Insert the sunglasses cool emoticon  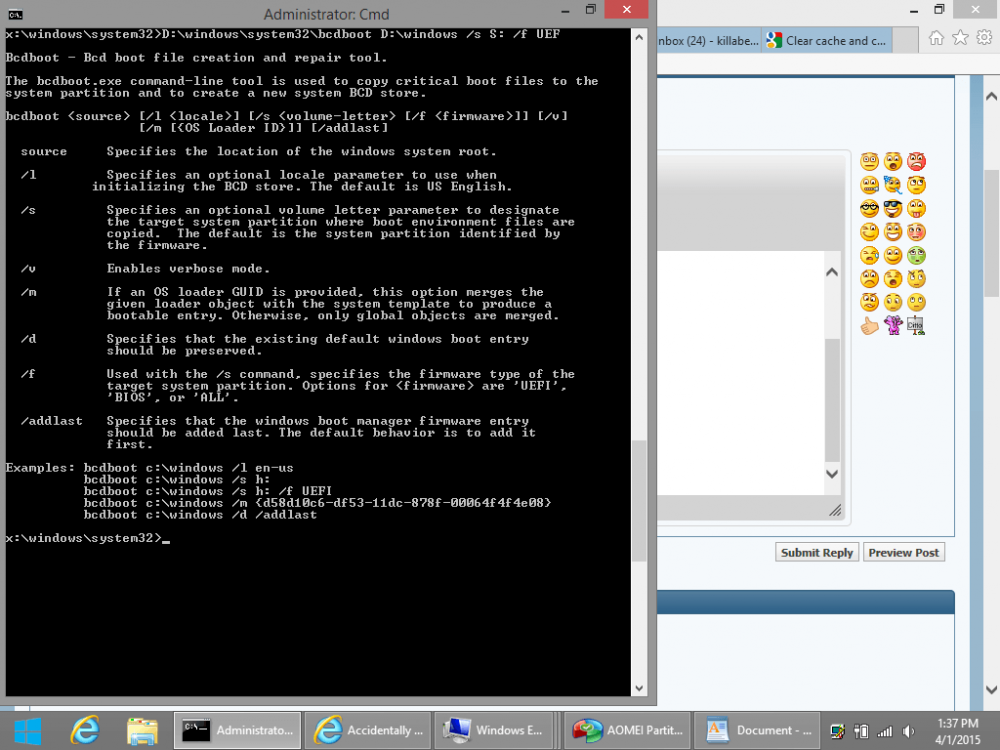click(893, 208)
